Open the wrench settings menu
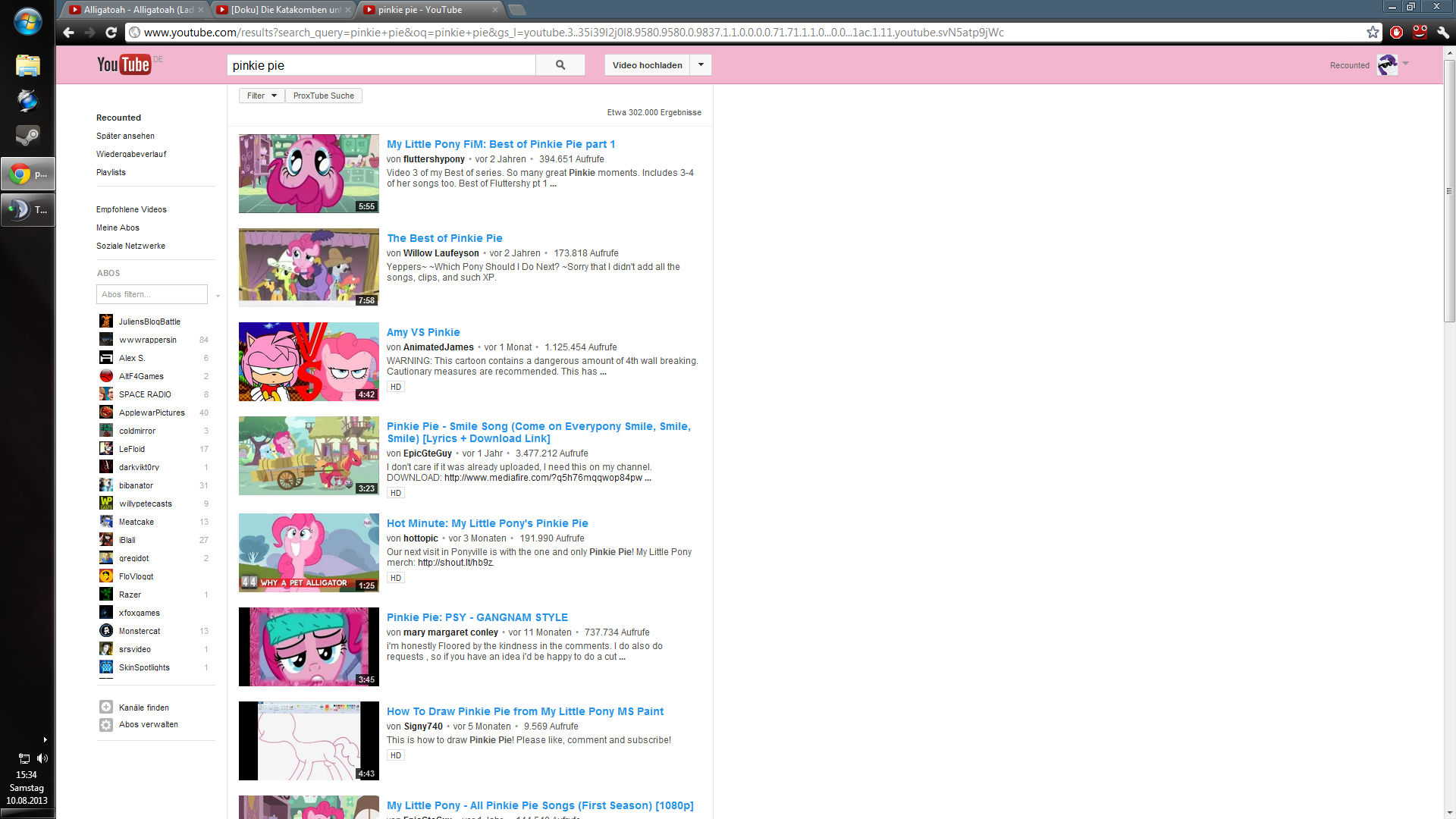 (1443, 33)
